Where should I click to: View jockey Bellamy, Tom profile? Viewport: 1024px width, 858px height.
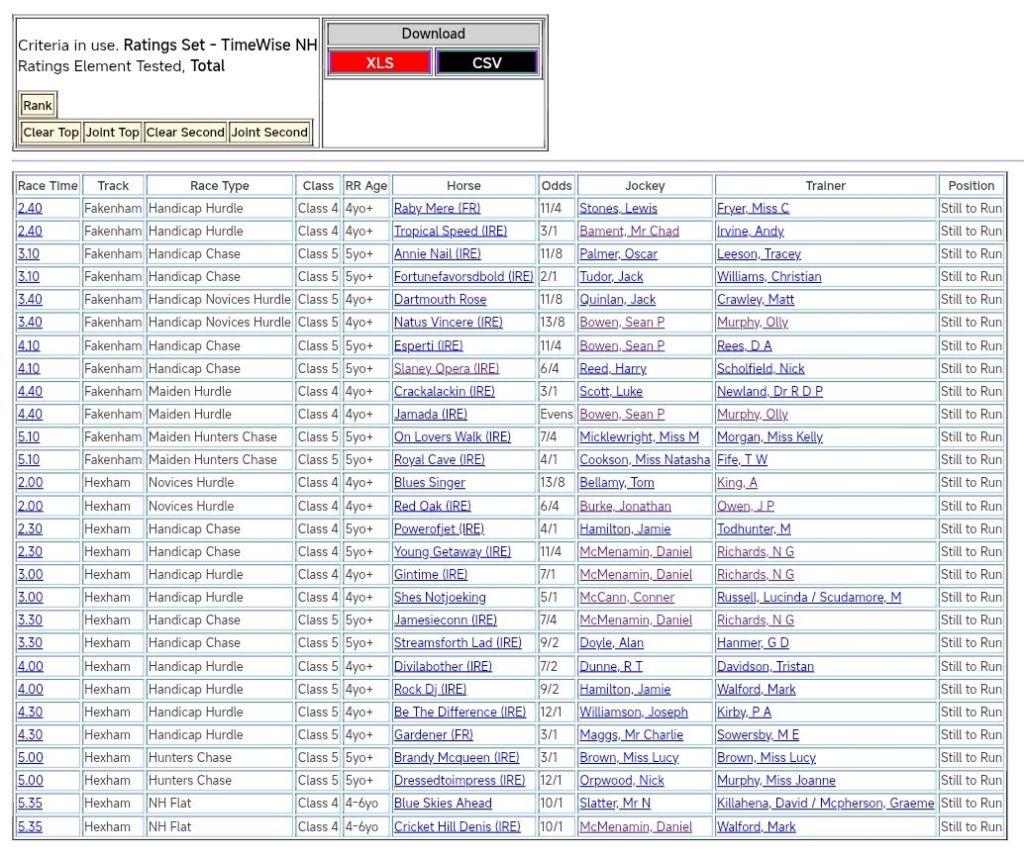click(617, 482)
